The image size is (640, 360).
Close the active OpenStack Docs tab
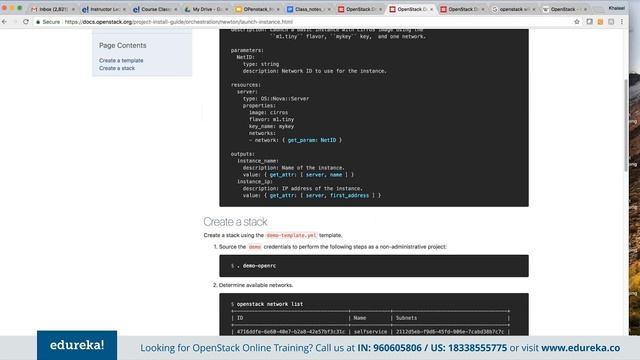tap(431, 9)
